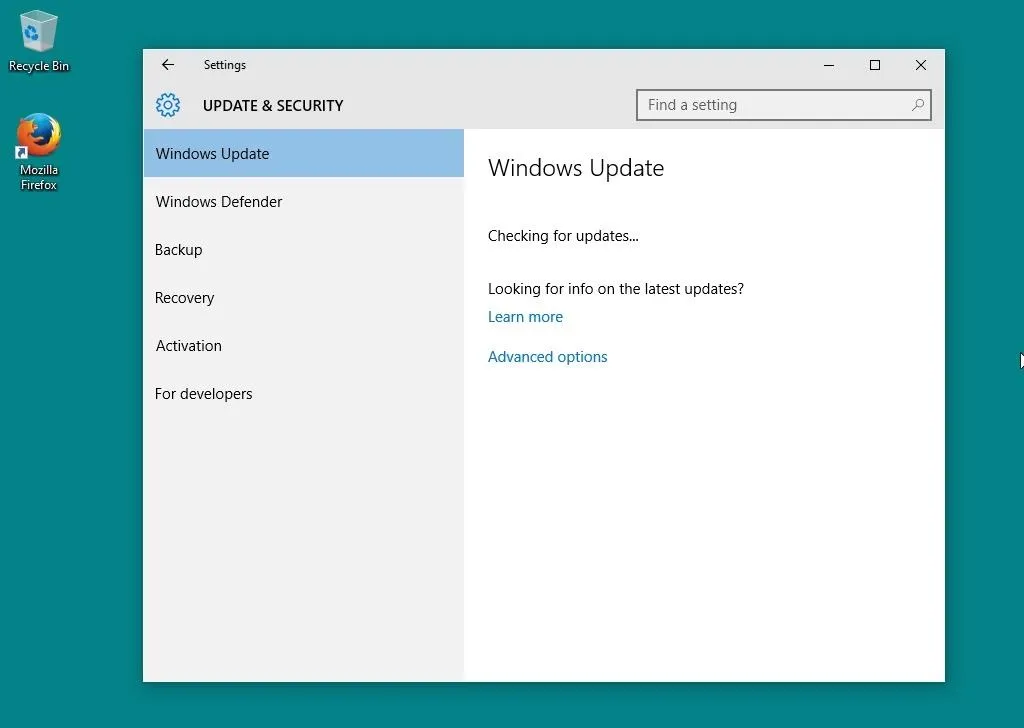This screenshot has width=1024, height=728.
Task: Click the search magnifier icon
Action: (x=918, y=104)
